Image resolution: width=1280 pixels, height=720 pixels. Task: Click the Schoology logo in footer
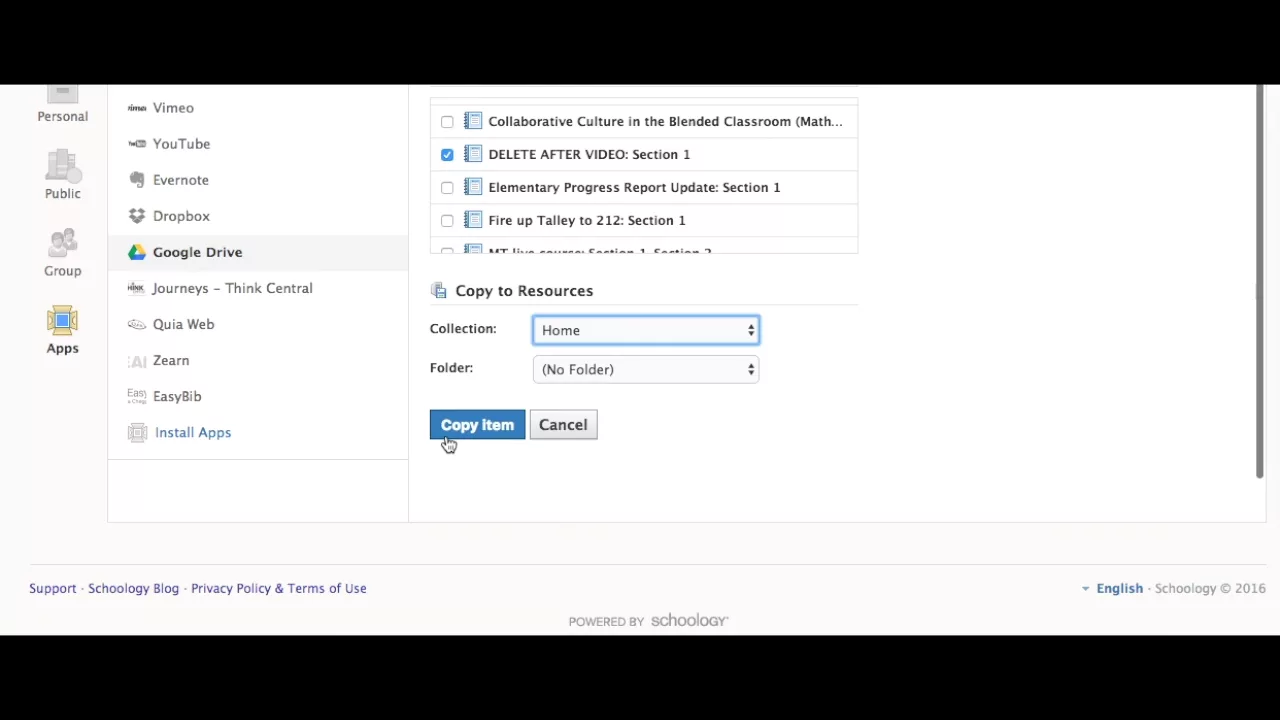tap(689, 621)
